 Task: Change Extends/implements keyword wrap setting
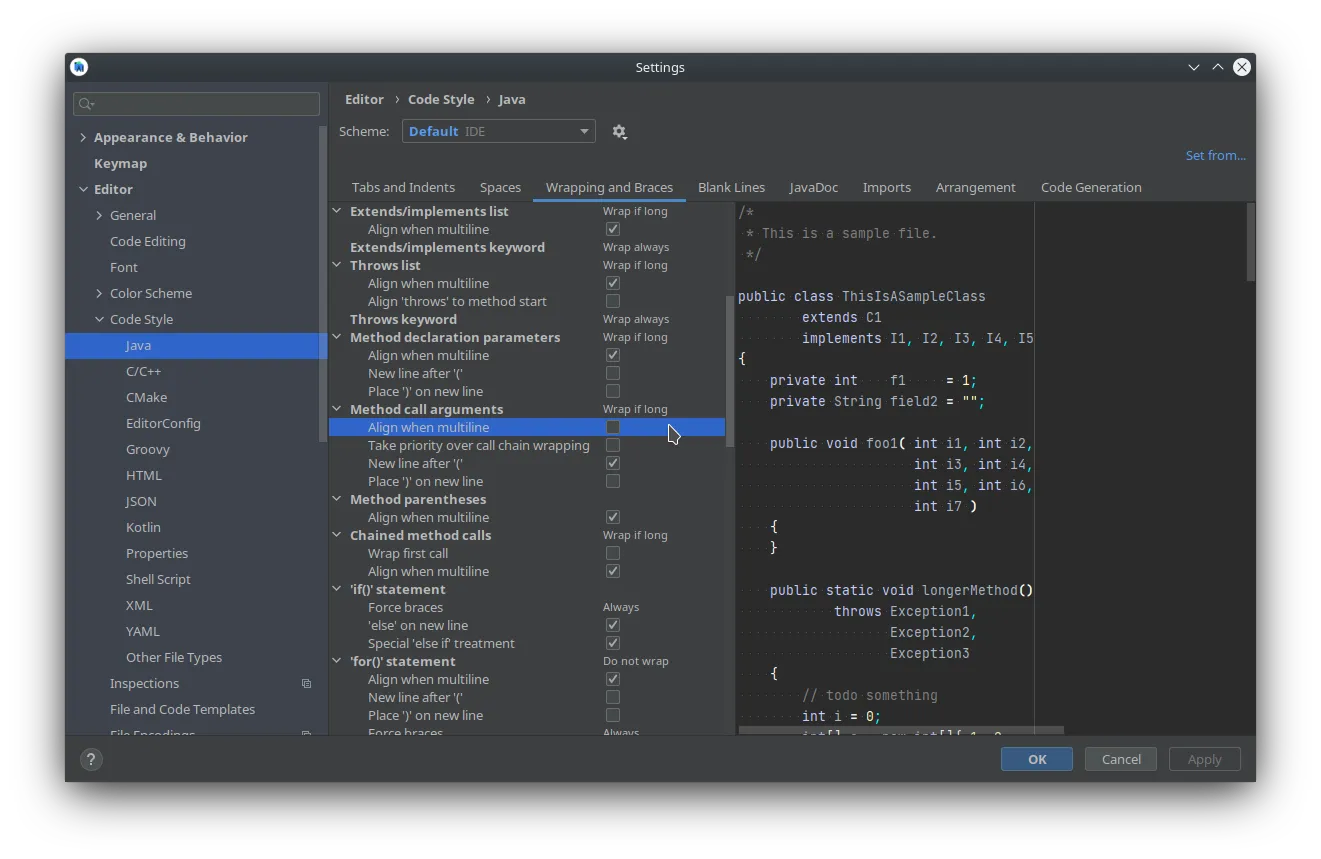click(636, 247)
